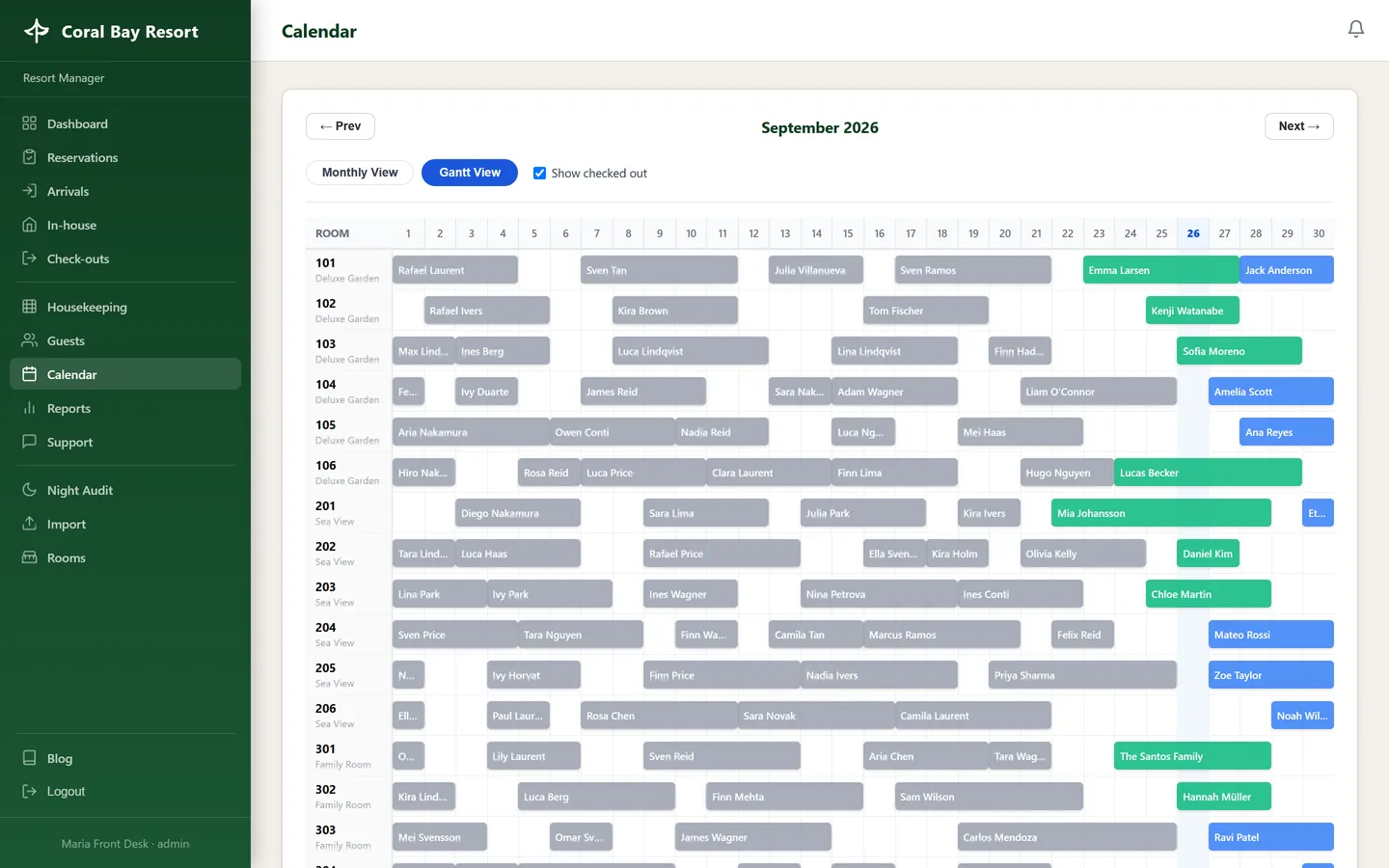Open Jack Anderson reservation bar
1389x868 pixels.
[1287, 270]
